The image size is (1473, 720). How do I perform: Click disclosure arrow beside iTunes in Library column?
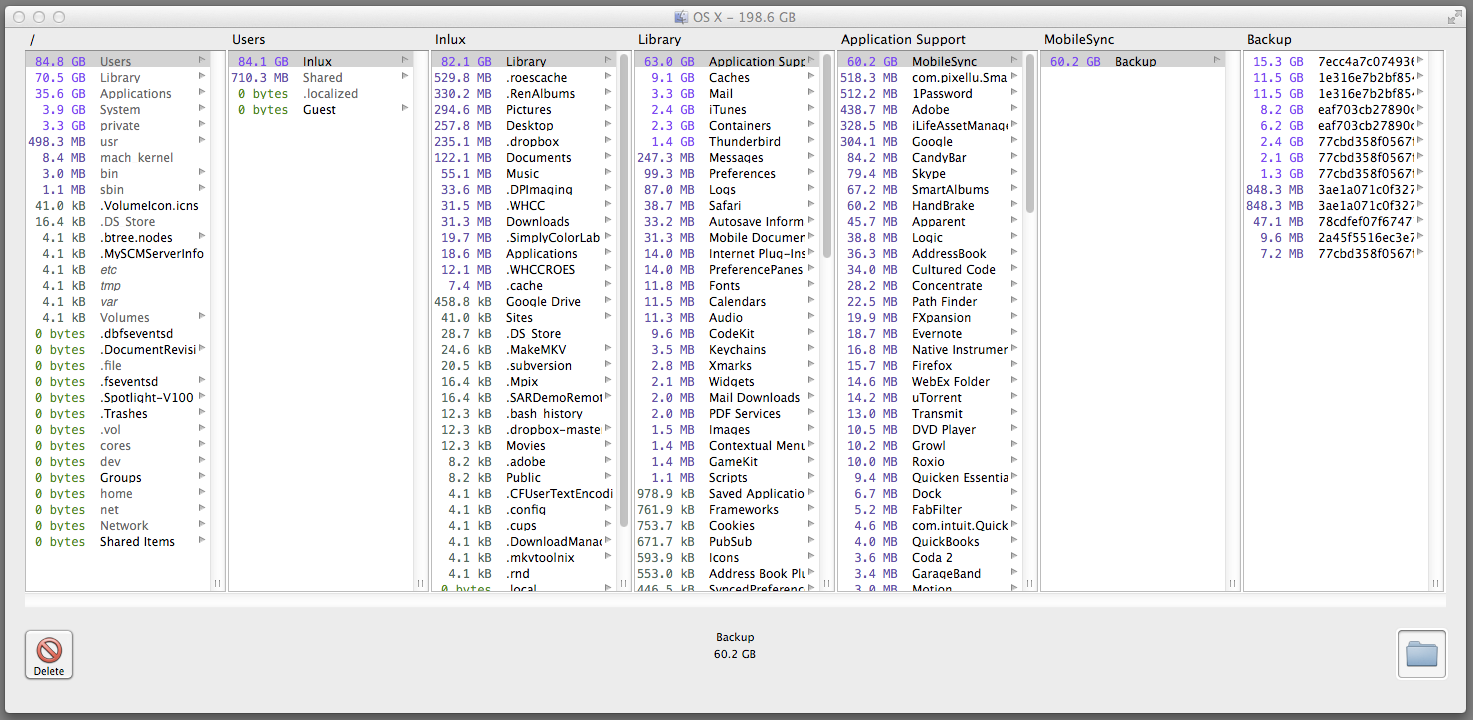point(811,108)
